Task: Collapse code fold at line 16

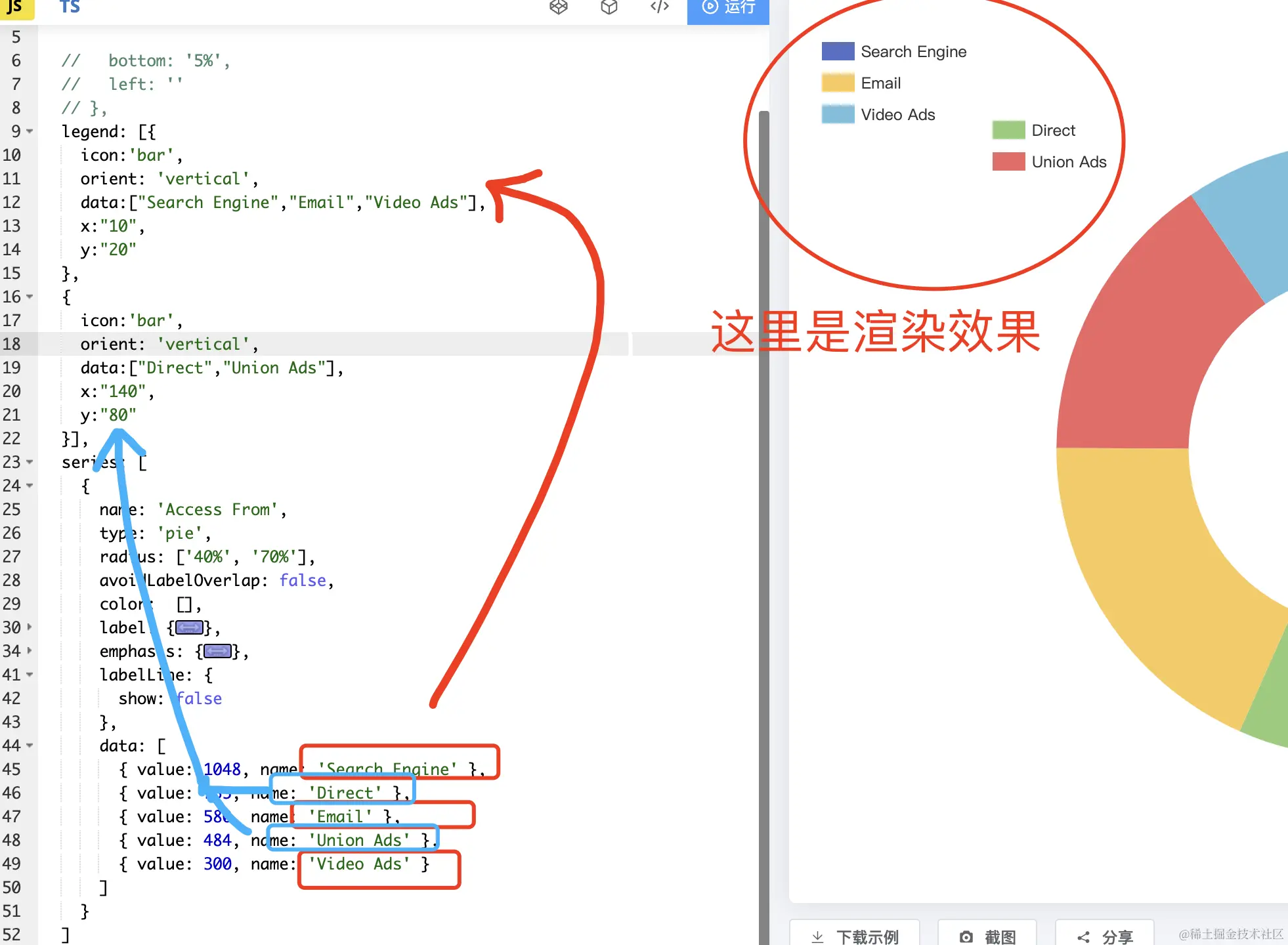Action: coord(30,297)
